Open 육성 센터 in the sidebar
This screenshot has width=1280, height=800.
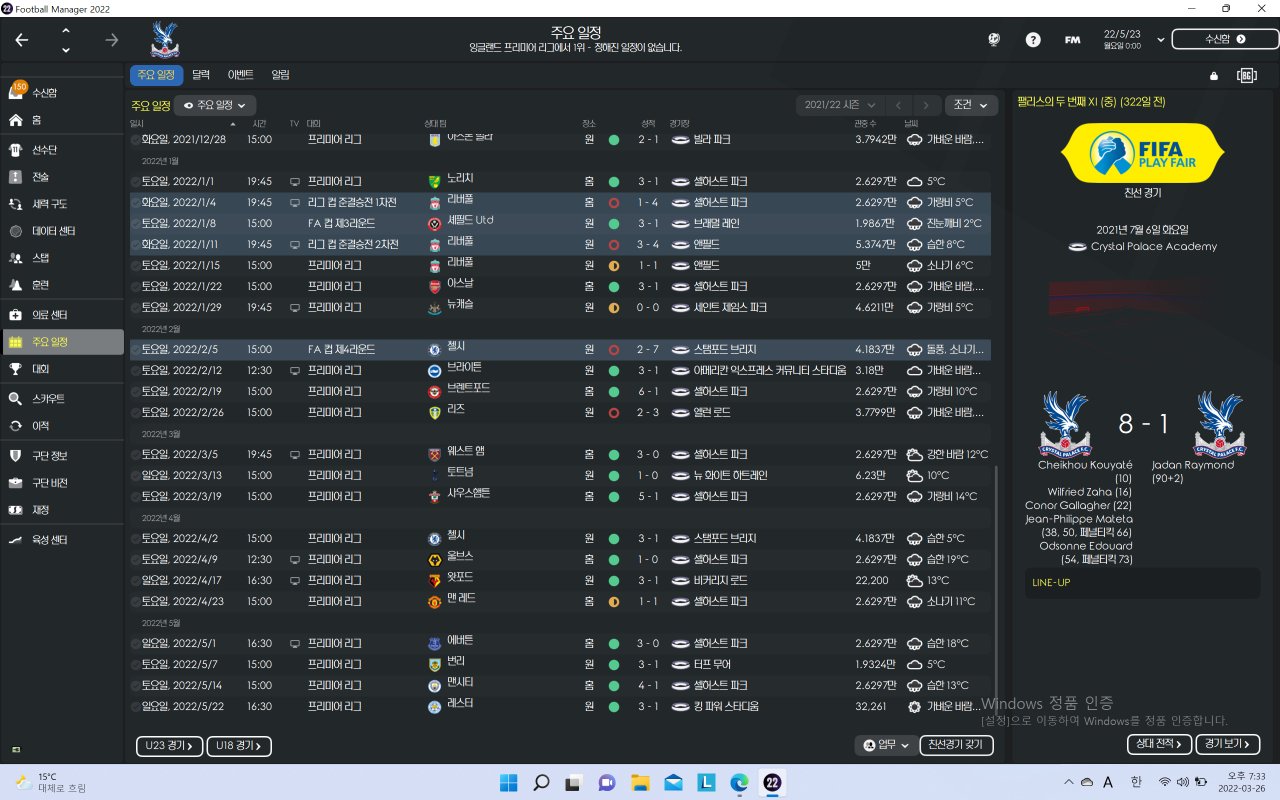coord(62,540)
